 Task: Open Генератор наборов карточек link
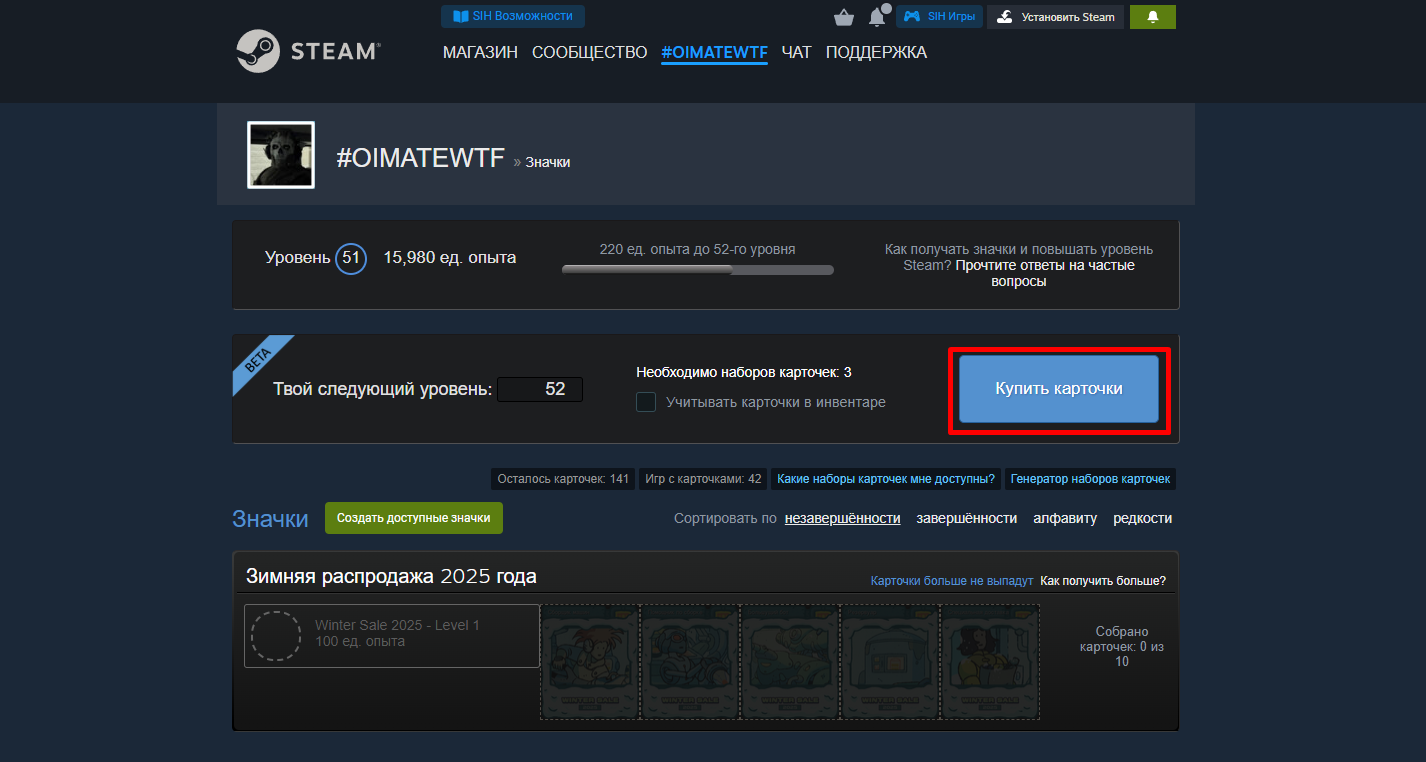(1090, 479)
